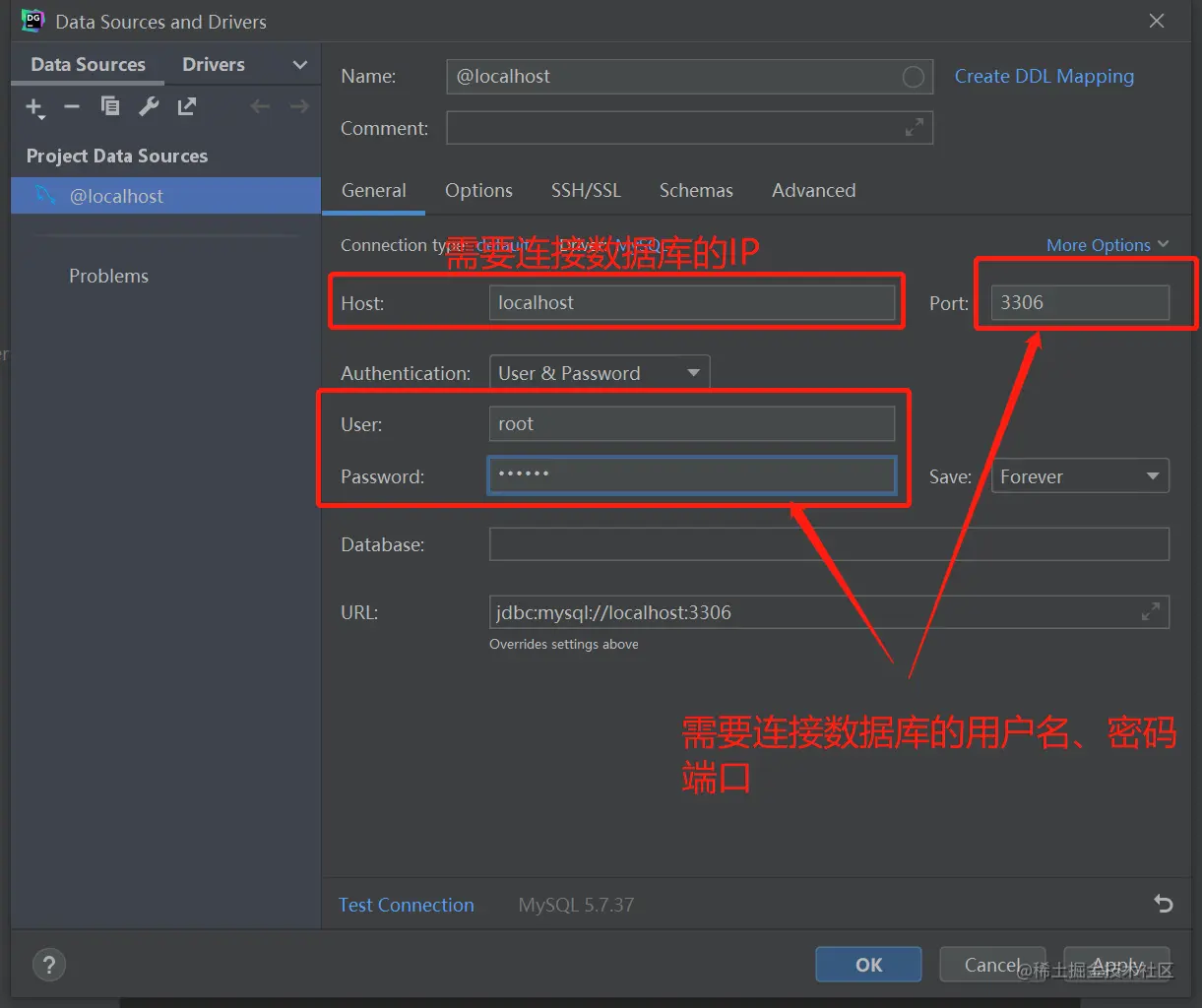
Task: Click the Cancel button
Action: click(991, 965)
